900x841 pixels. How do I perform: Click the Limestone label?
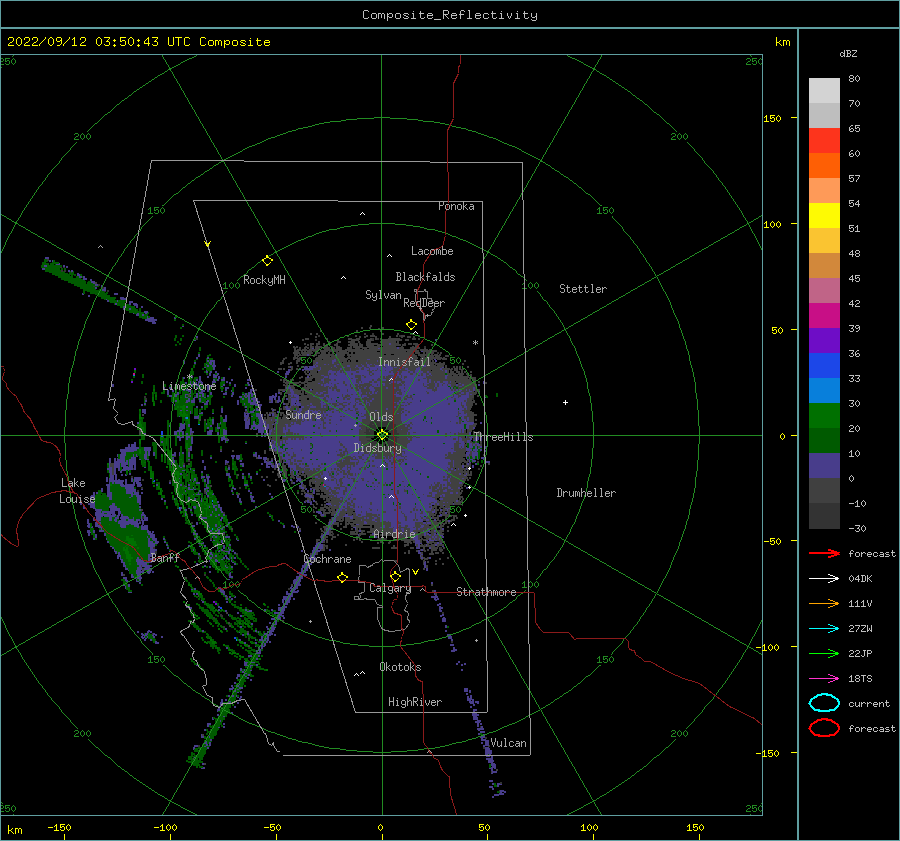189,386
